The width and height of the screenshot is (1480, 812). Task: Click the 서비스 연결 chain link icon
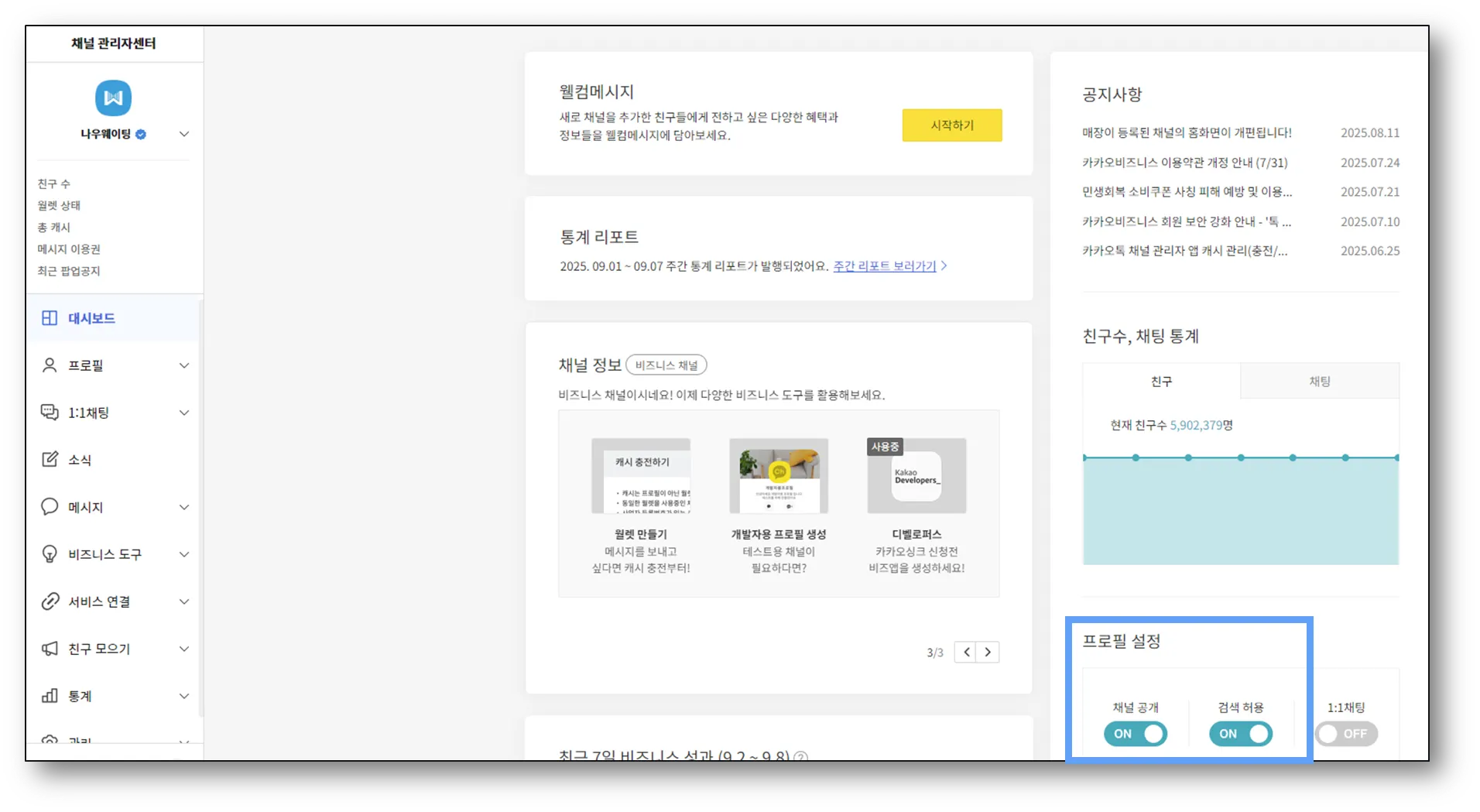[50, 601]
